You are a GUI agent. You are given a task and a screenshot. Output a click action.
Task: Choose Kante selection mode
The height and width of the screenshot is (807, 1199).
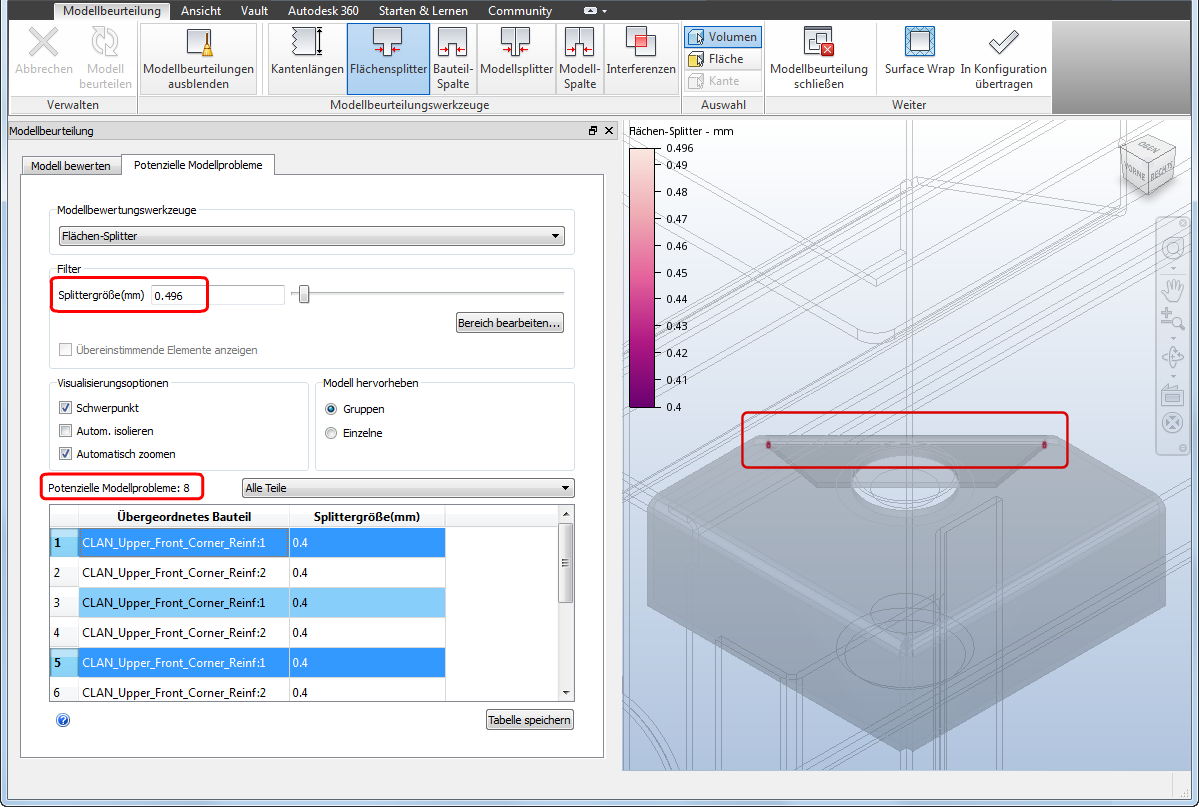[723, 81]
